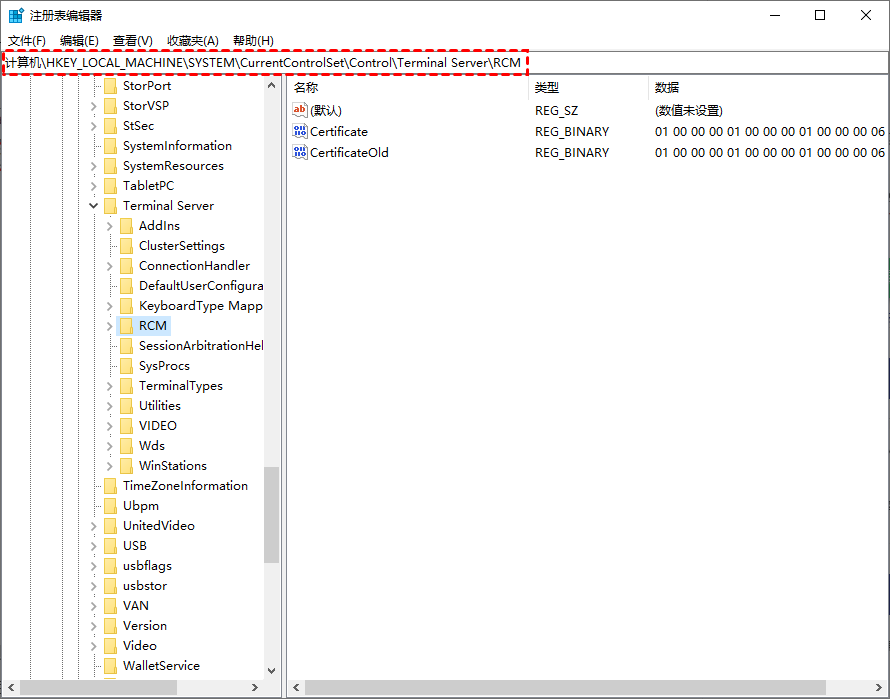Select the Ubpm key
This screenshot has width=890, height=699.
(x=141, y=505)
